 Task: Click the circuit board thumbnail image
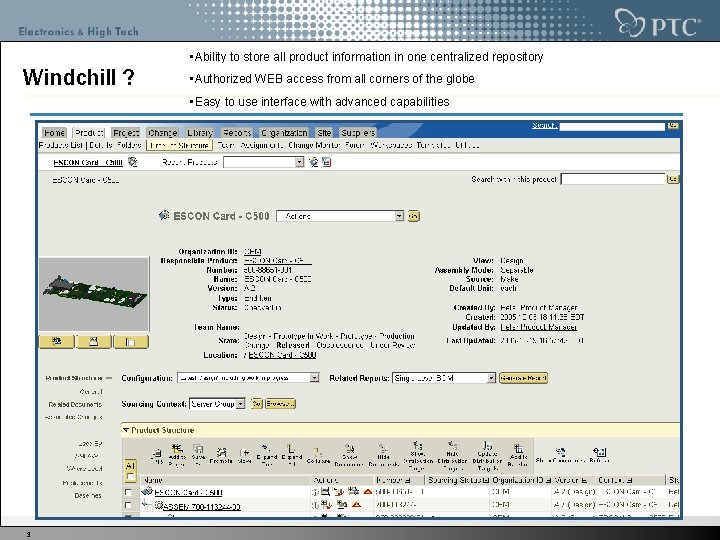[94, 294]
